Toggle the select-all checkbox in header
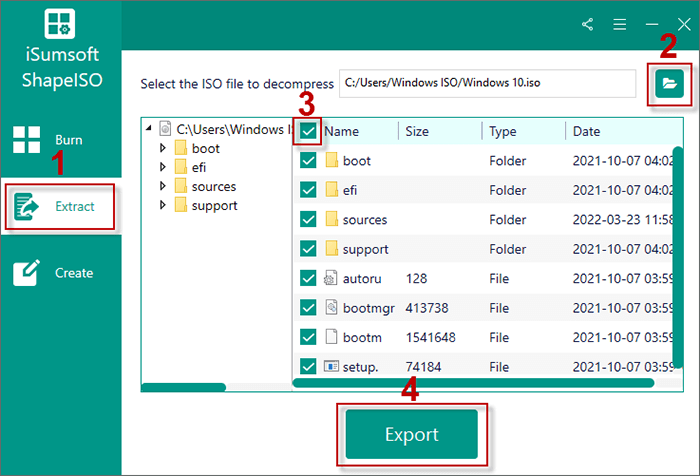The width and height of the screenshot is (700, 476). 309,131
